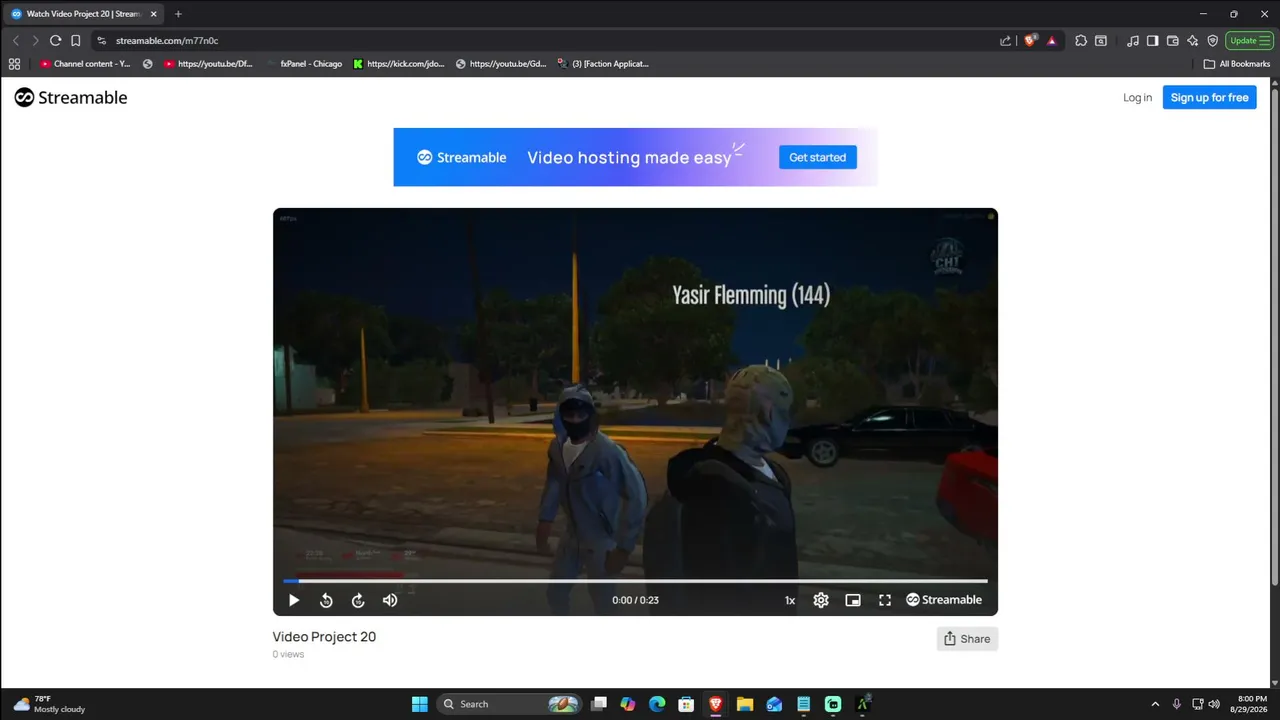This screenshot has height=720, width=1280.
Task: Open the browser extensions puzzle icon
Action: point(1081,41)
